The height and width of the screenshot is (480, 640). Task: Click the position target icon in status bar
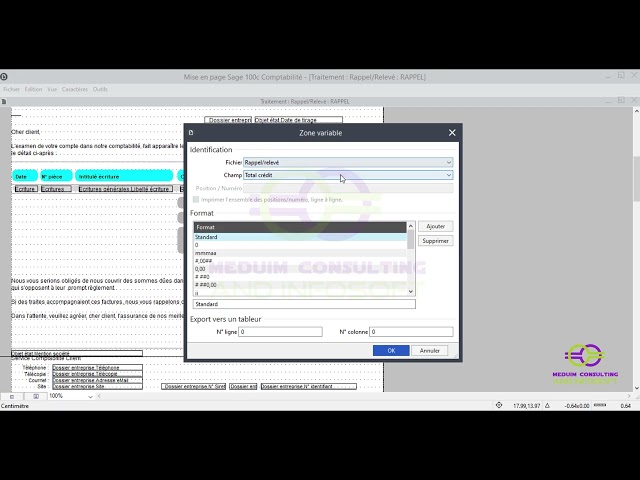(499, 405)
